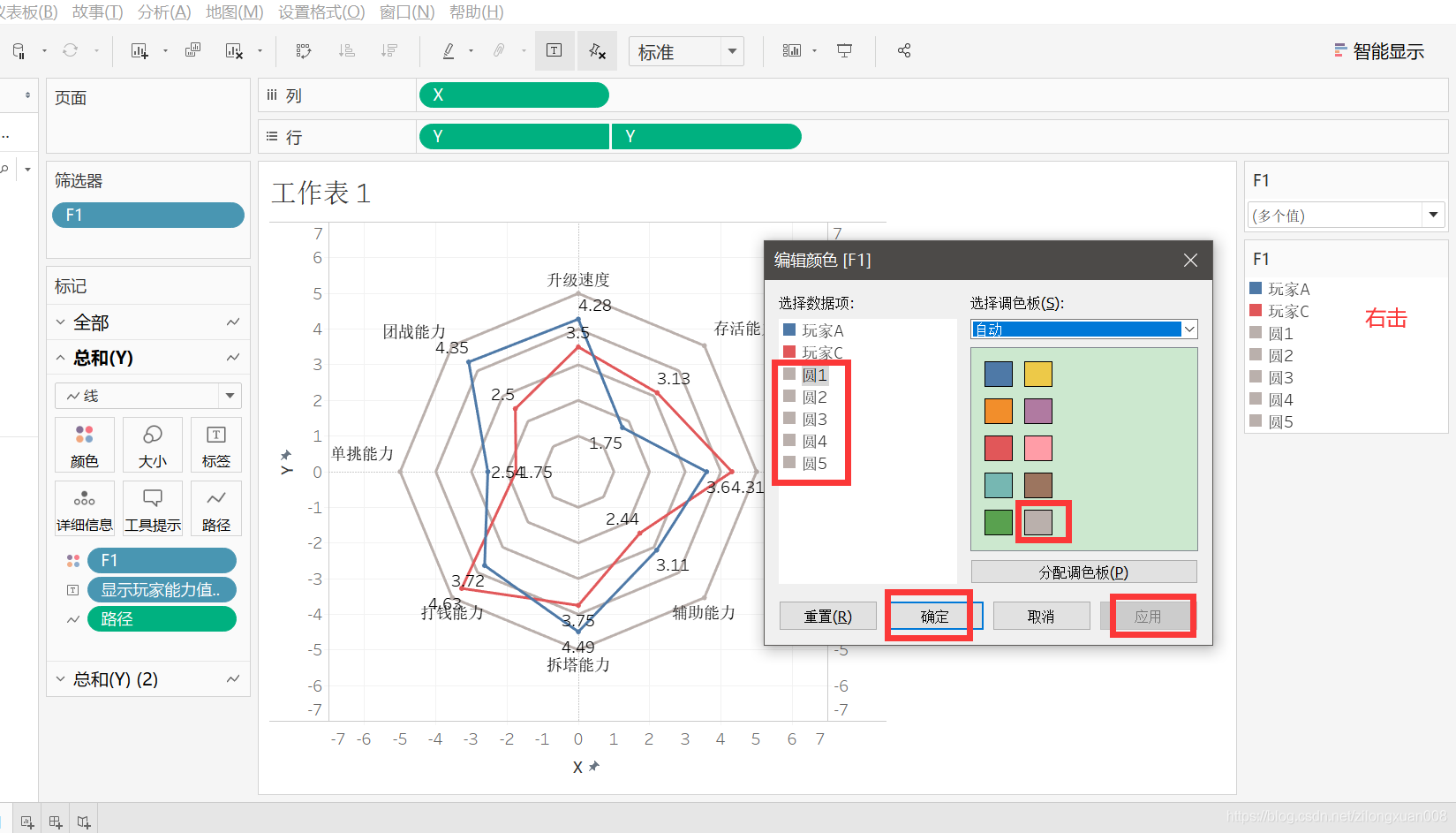Click the X pill on columns shelf

point(514,95)
